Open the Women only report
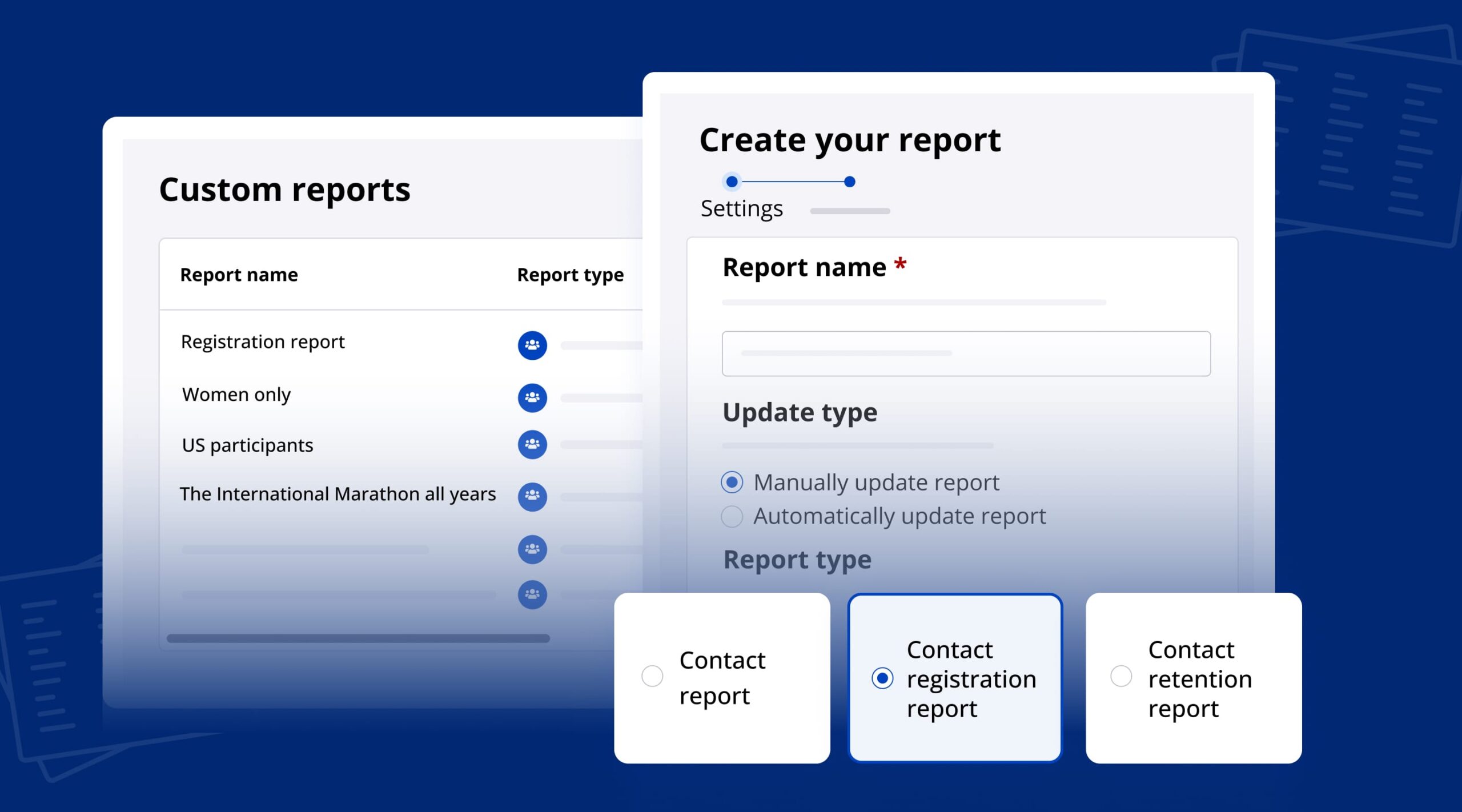 click(236, 395)
